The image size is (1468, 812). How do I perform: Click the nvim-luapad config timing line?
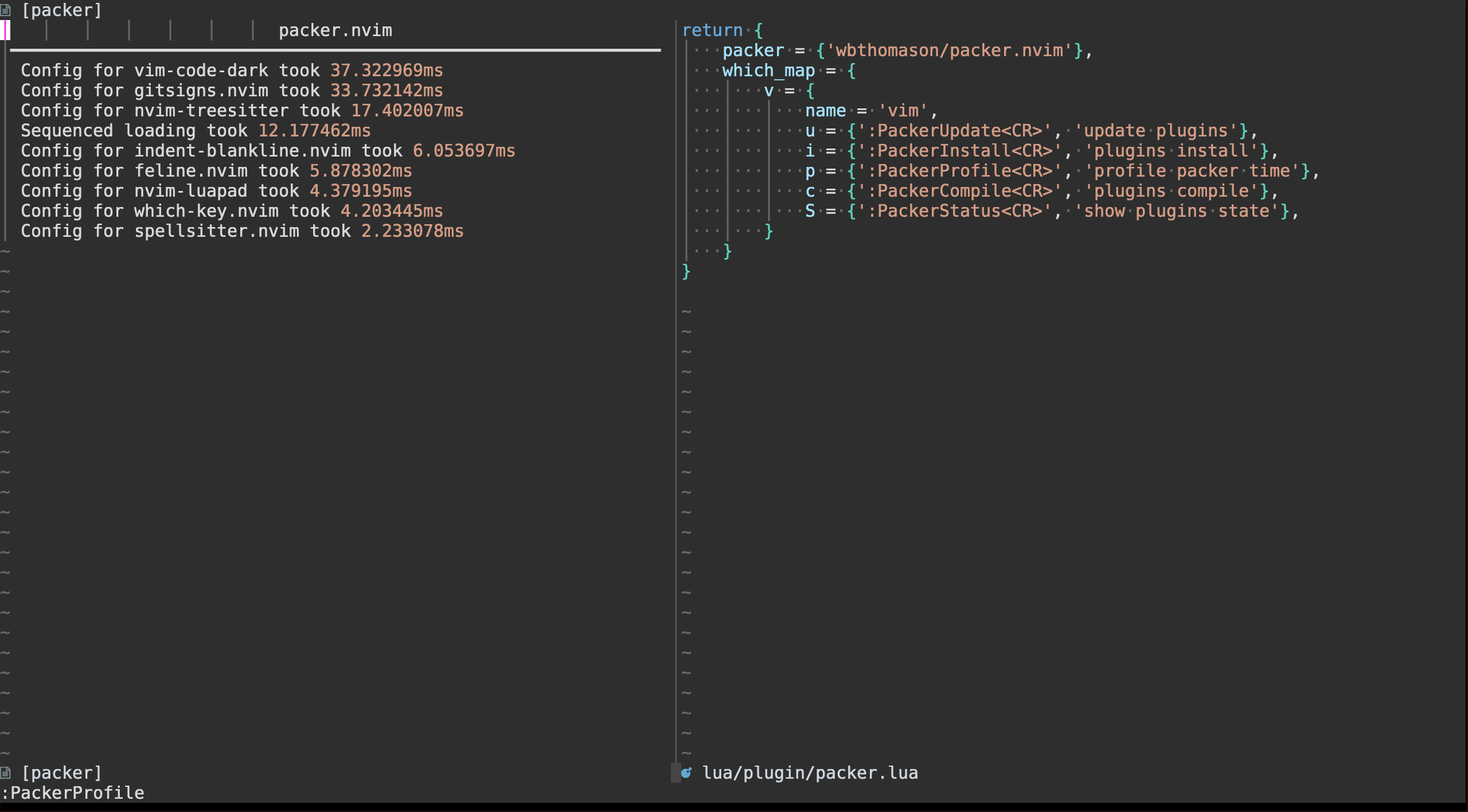tap(216, 191)
